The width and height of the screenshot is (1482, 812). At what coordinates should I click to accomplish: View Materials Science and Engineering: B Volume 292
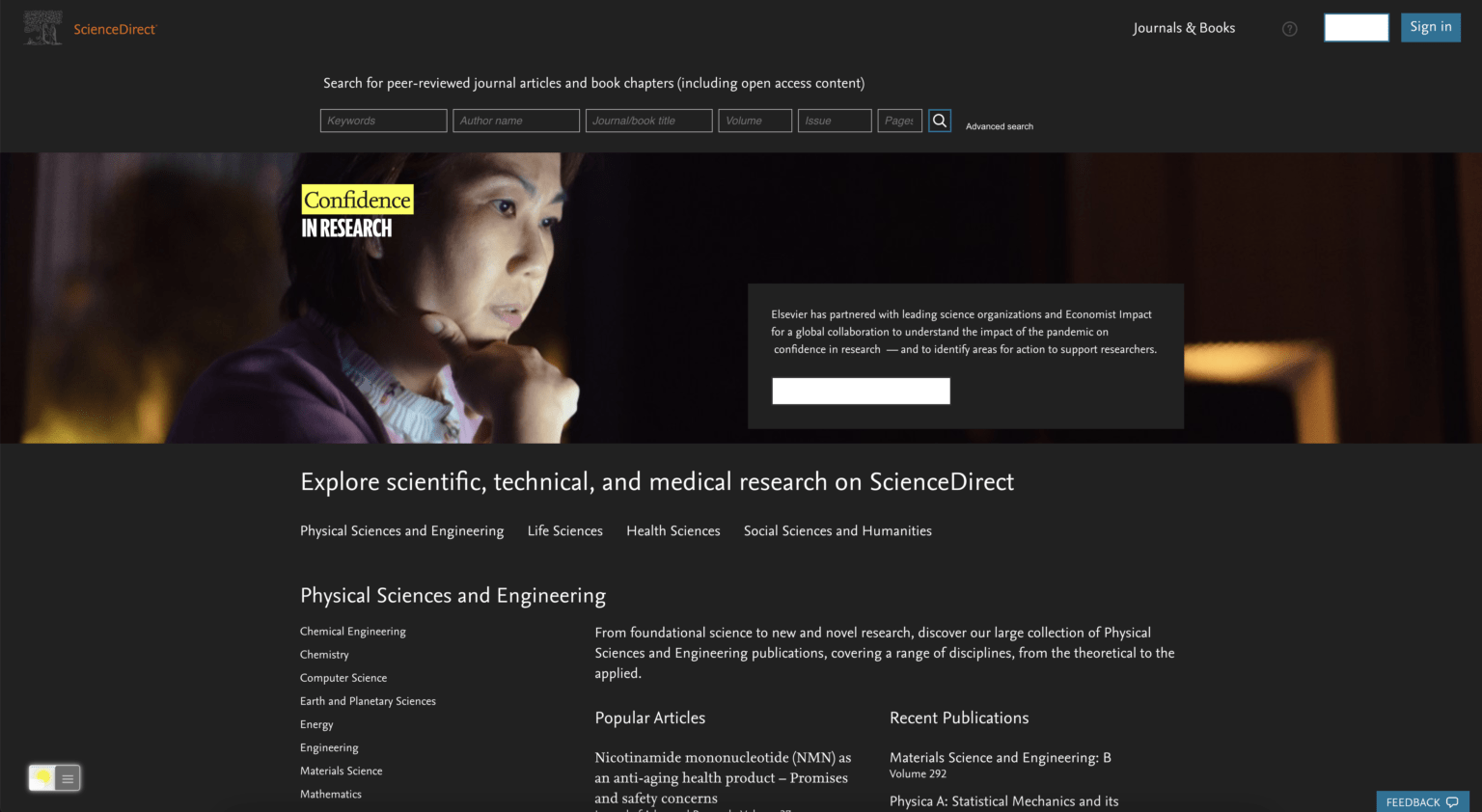[1000, 757]
